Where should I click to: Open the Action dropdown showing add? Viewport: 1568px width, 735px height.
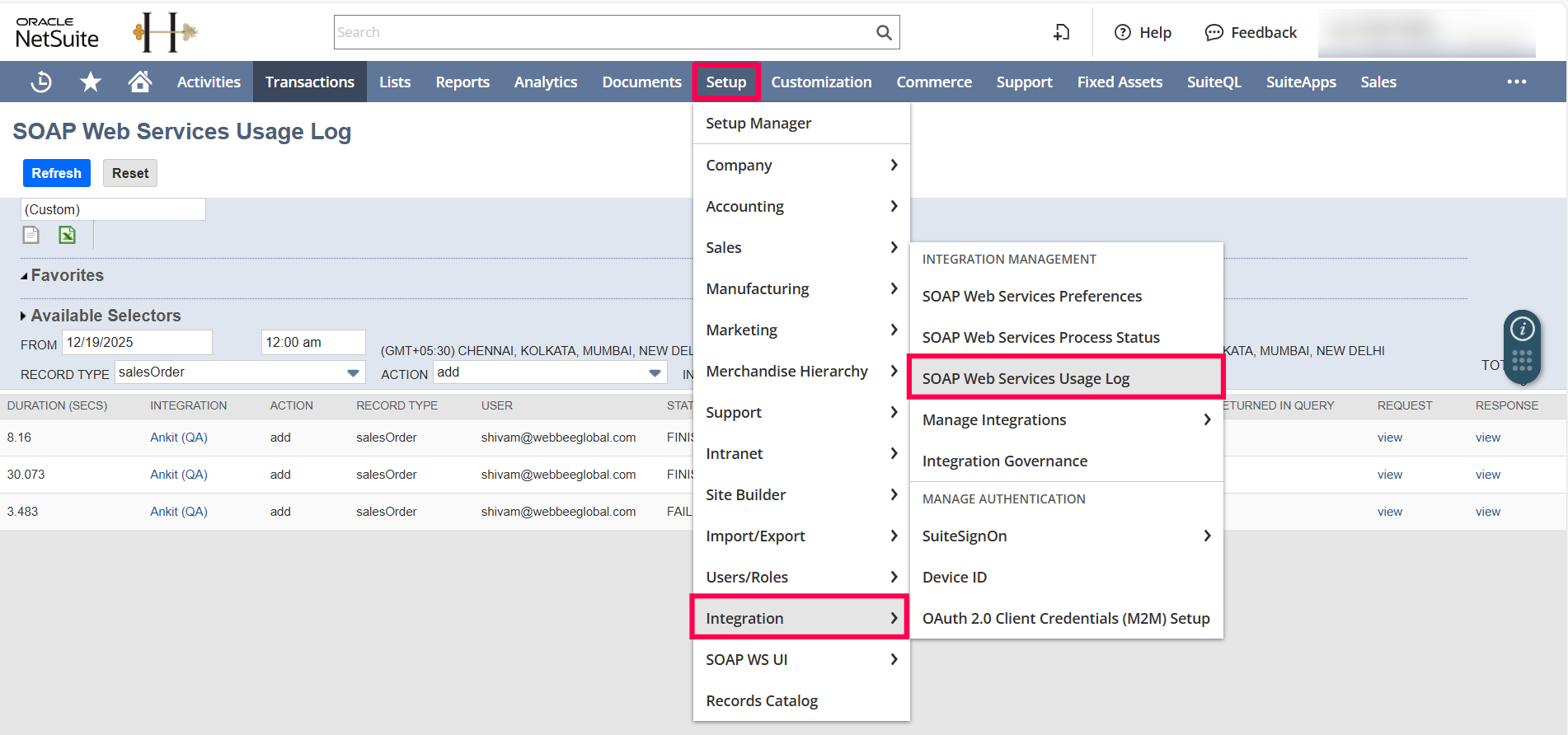[655, 373]
